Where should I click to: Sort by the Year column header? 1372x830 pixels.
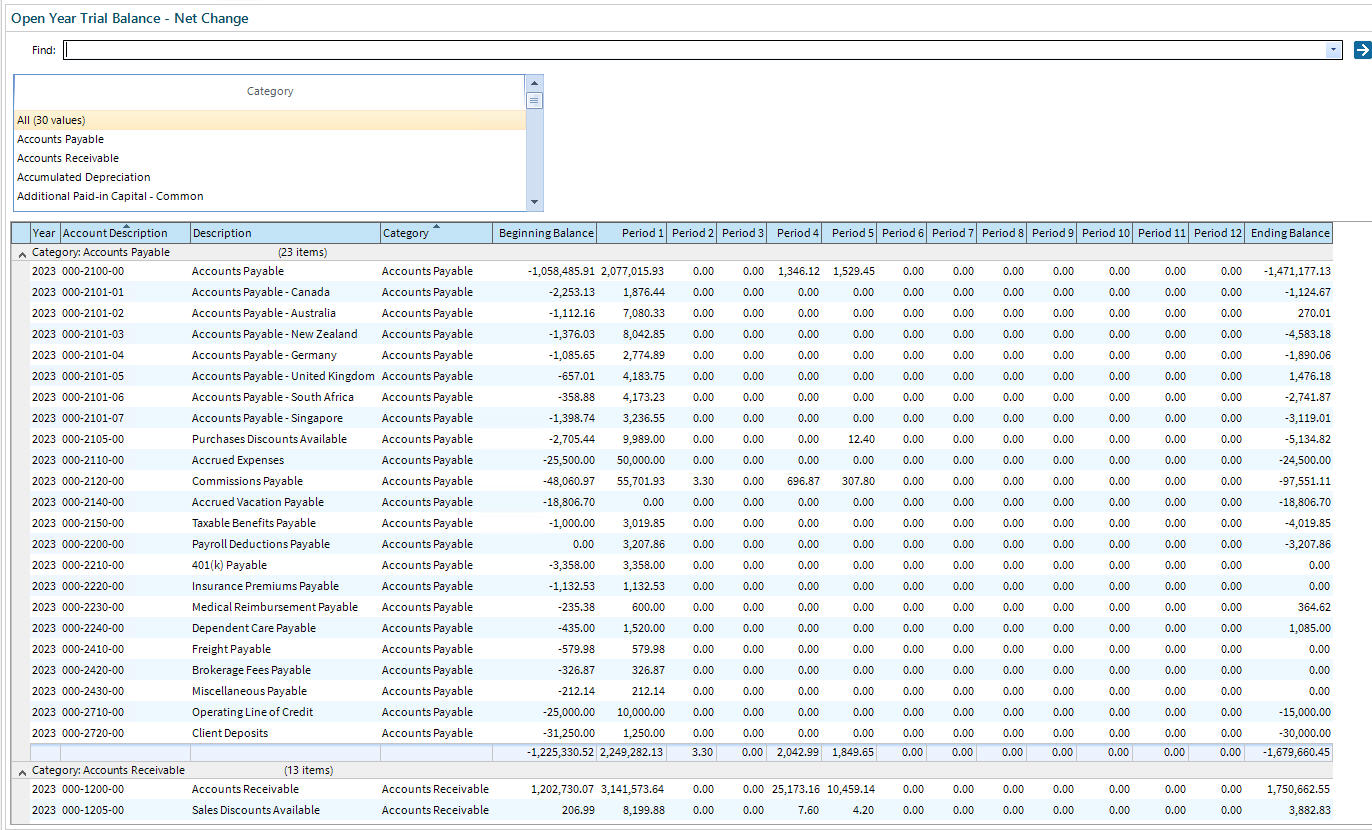(x=44, y=233)
